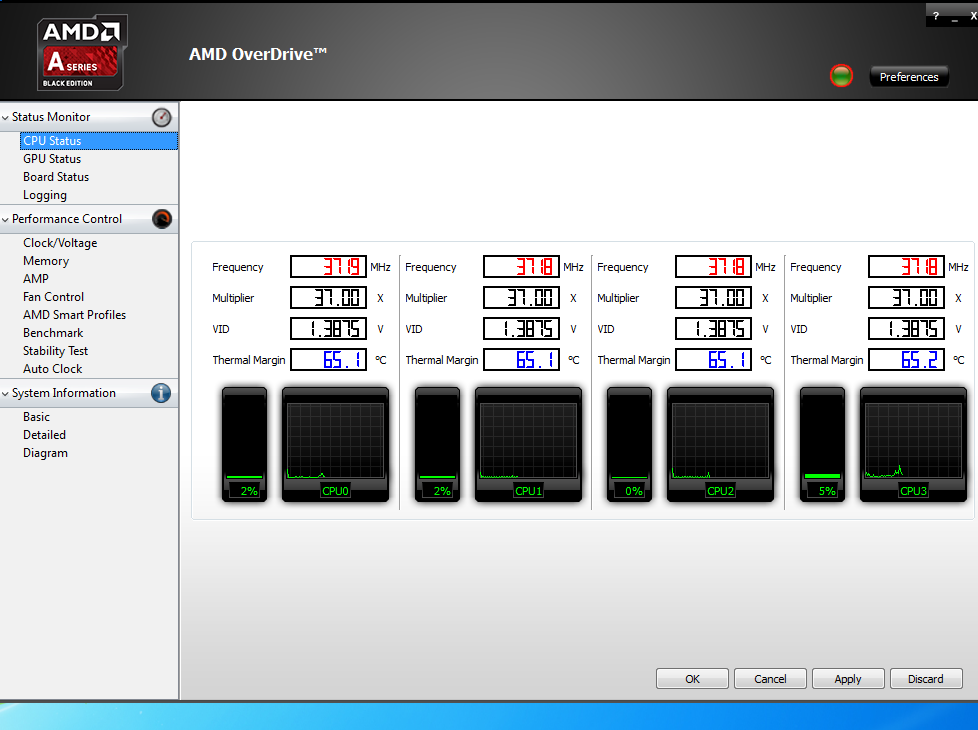
Task: Click CPU2 multiplier value field
Action: pos(714,298)
